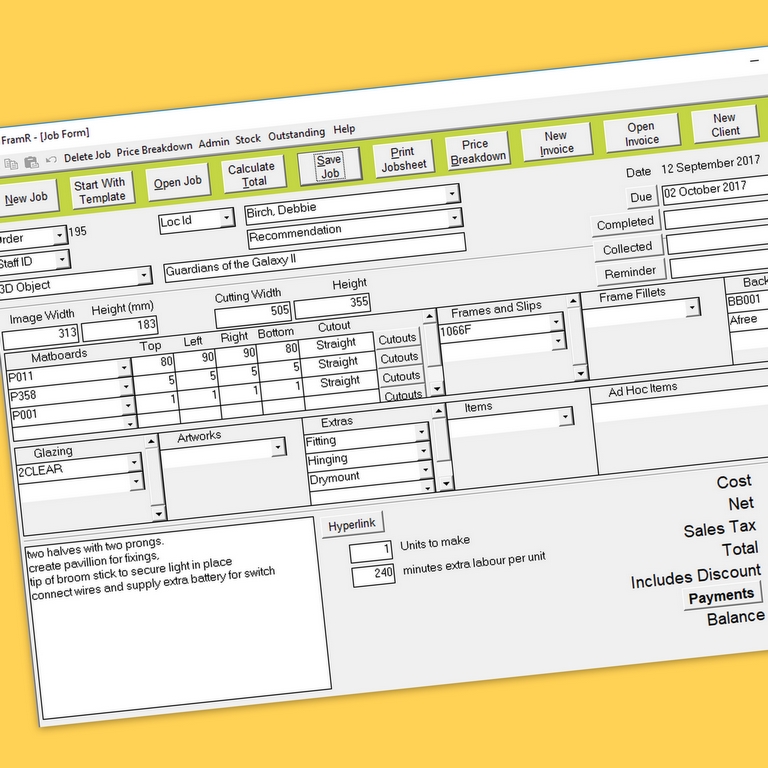Start a job with the Start With Template button

100,190
